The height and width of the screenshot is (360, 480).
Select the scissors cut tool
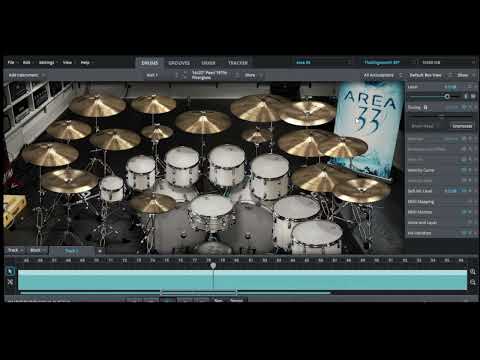(10, 282)
